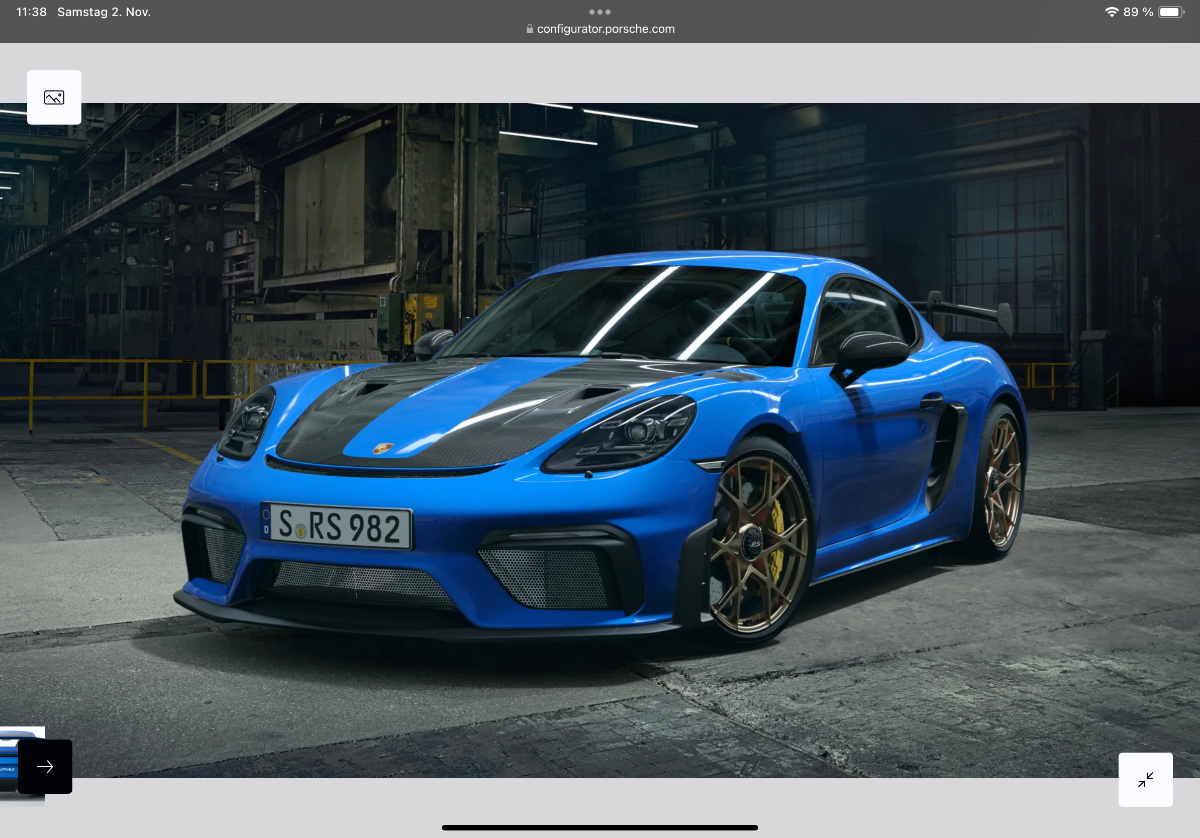Image resolution: width=1200 pixels, height=838 pixels.
Task: Click the Porsche crest on the hood
Action: tap(383, 448)
